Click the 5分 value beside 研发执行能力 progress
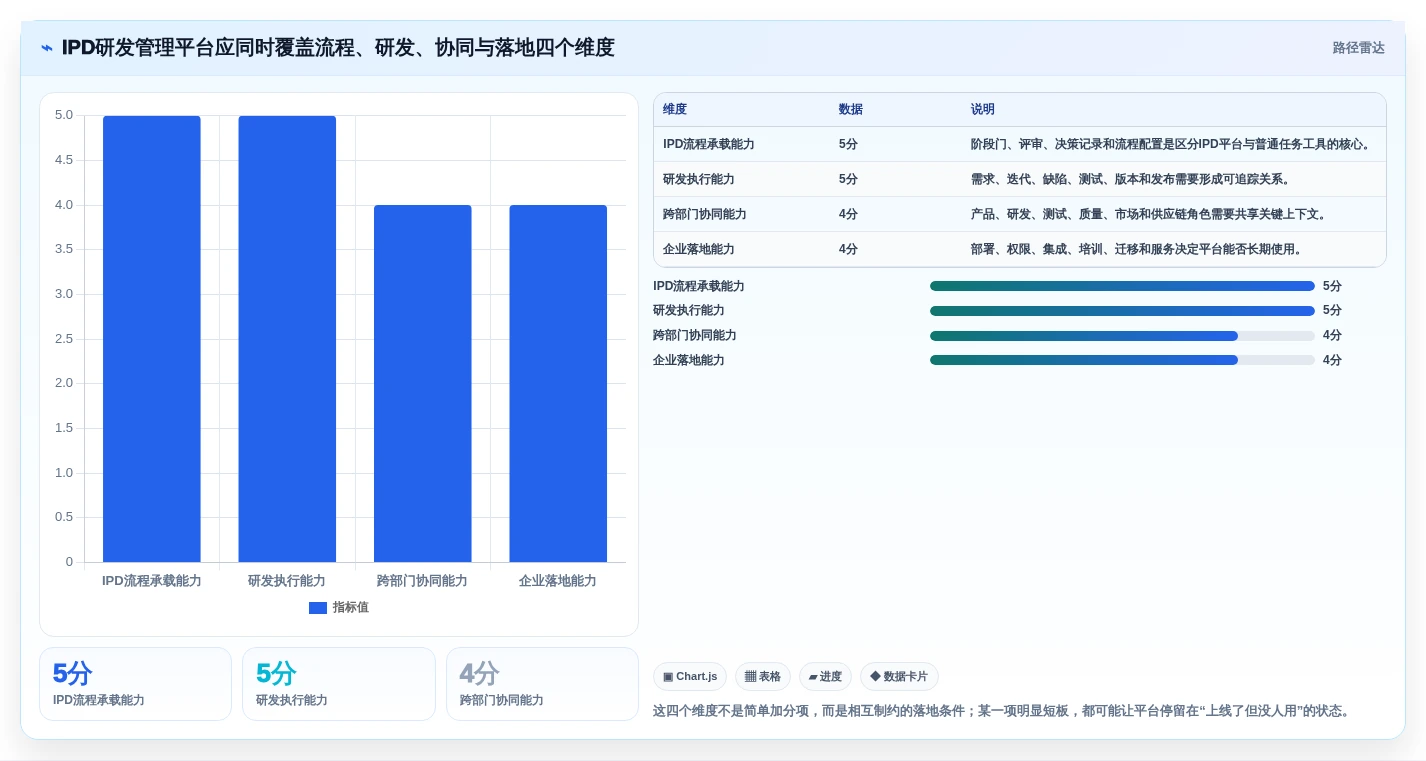This screenshot has height=761, width=1426. [1332, 311]
